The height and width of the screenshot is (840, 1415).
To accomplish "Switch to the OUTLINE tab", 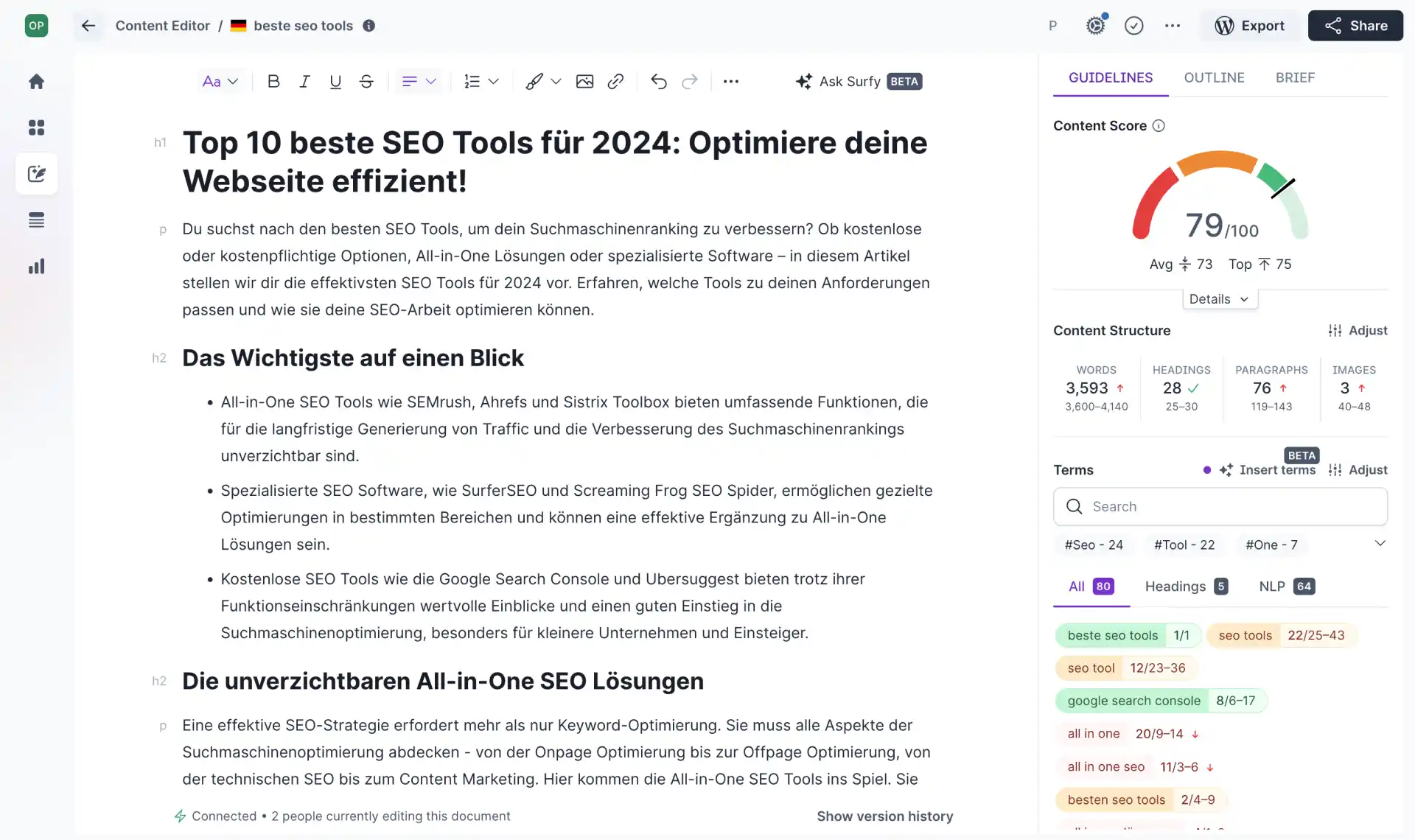I will click(1214, 78).
